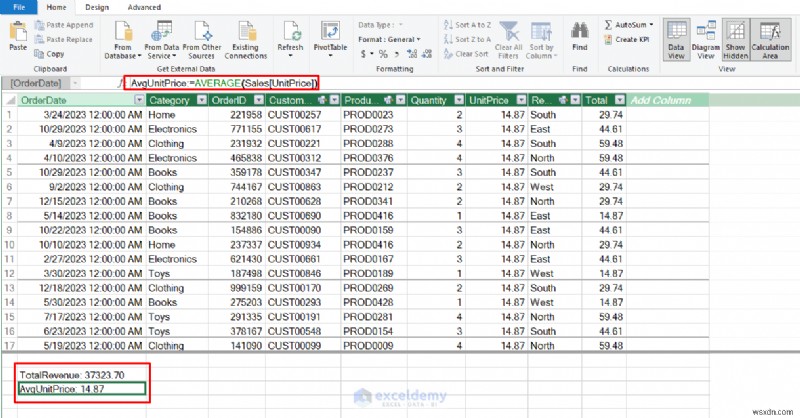Click OrderID cell 231932
Viewport: 800px width, 418px height.
click(237, 143)
